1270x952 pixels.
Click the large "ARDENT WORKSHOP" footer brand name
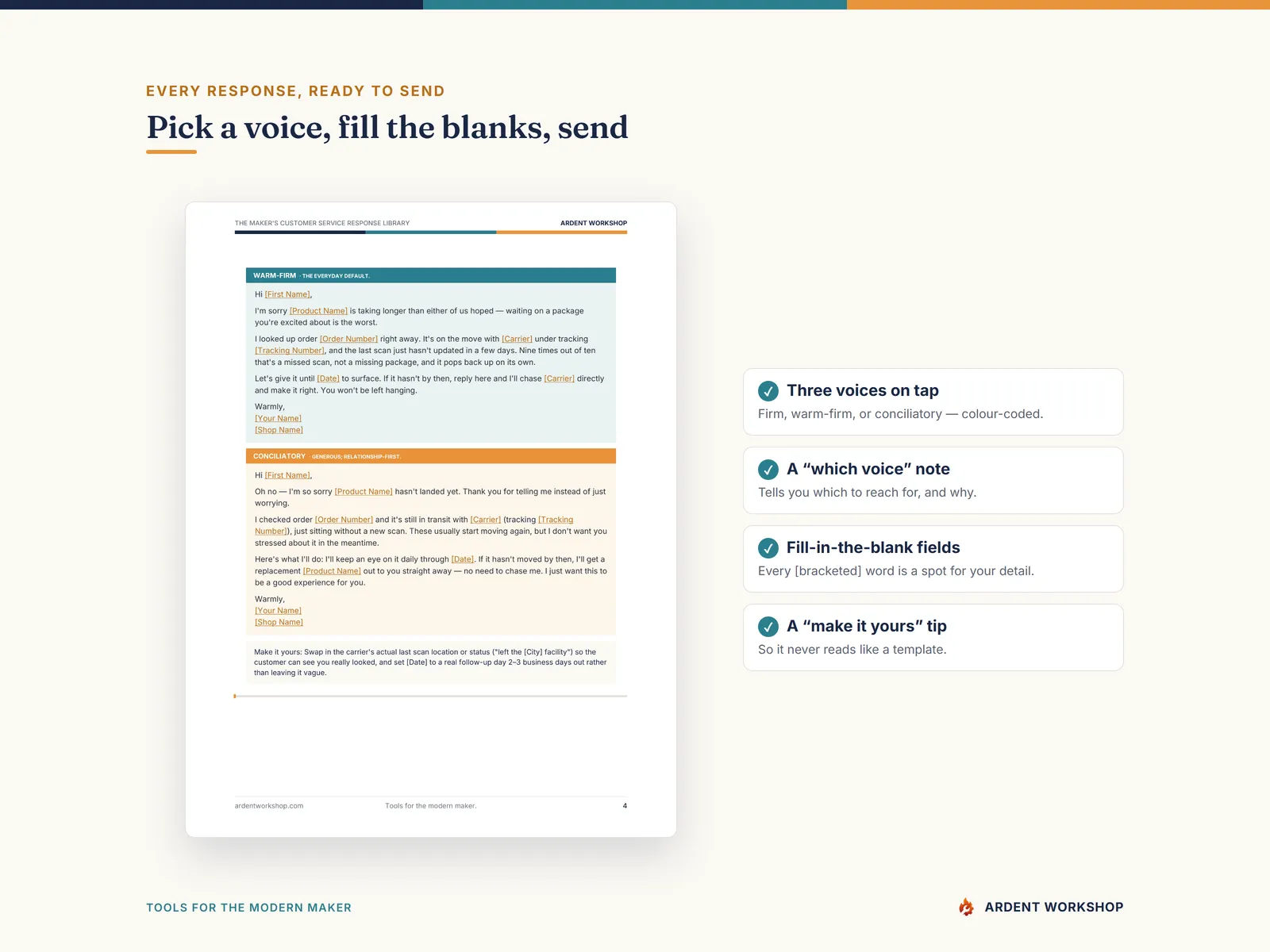[1054, 907]
